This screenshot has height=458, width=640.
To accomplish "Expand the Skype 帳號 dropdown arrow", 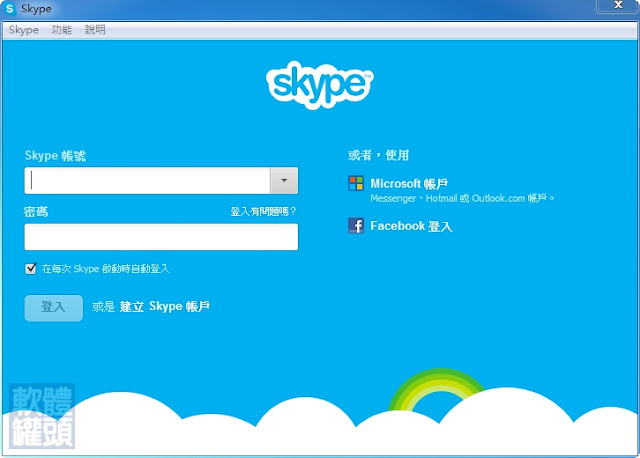I will click(x=284, y=180).
